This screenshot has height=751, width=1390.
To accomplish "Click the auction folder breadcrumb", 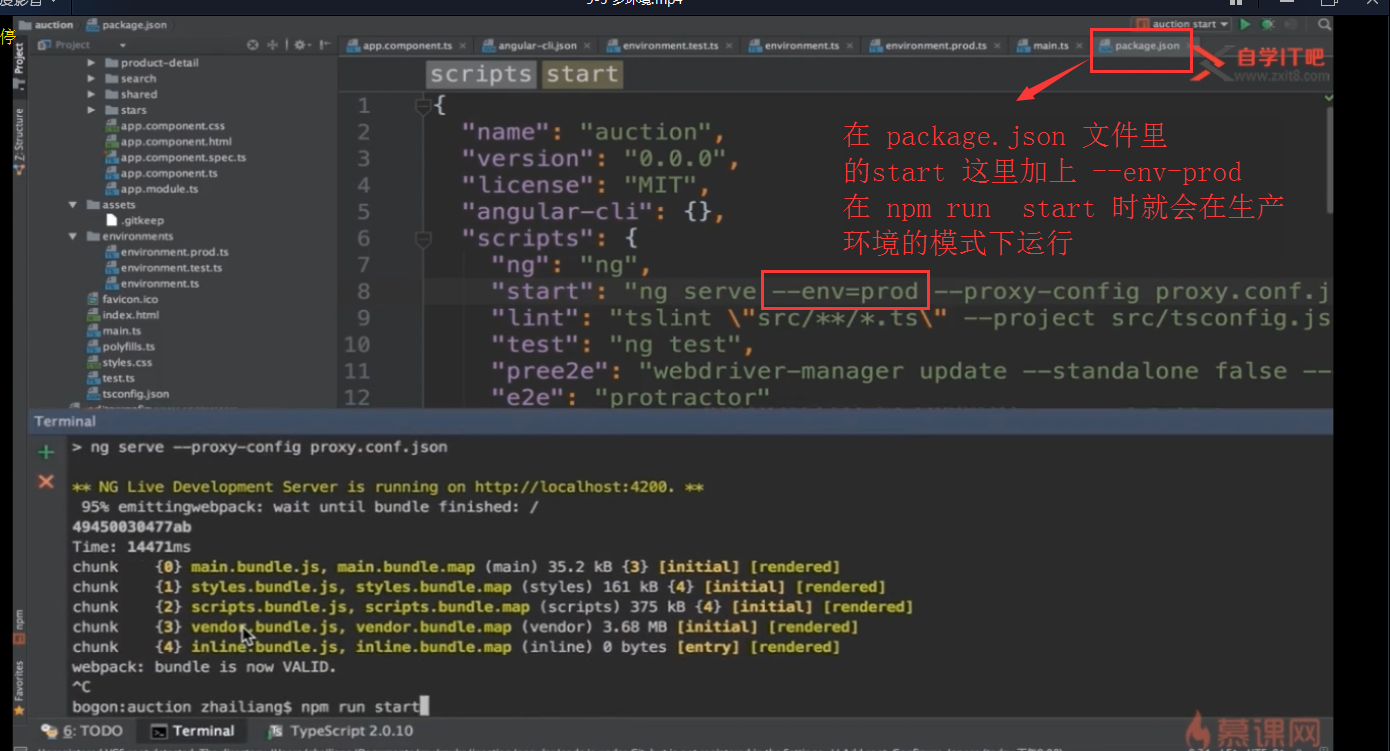I will coord(44,25).
